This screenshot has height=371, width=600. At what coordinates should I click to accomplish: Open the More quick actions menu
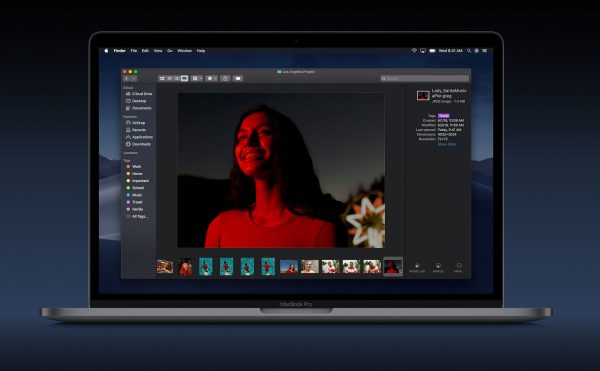pos(458,267)
